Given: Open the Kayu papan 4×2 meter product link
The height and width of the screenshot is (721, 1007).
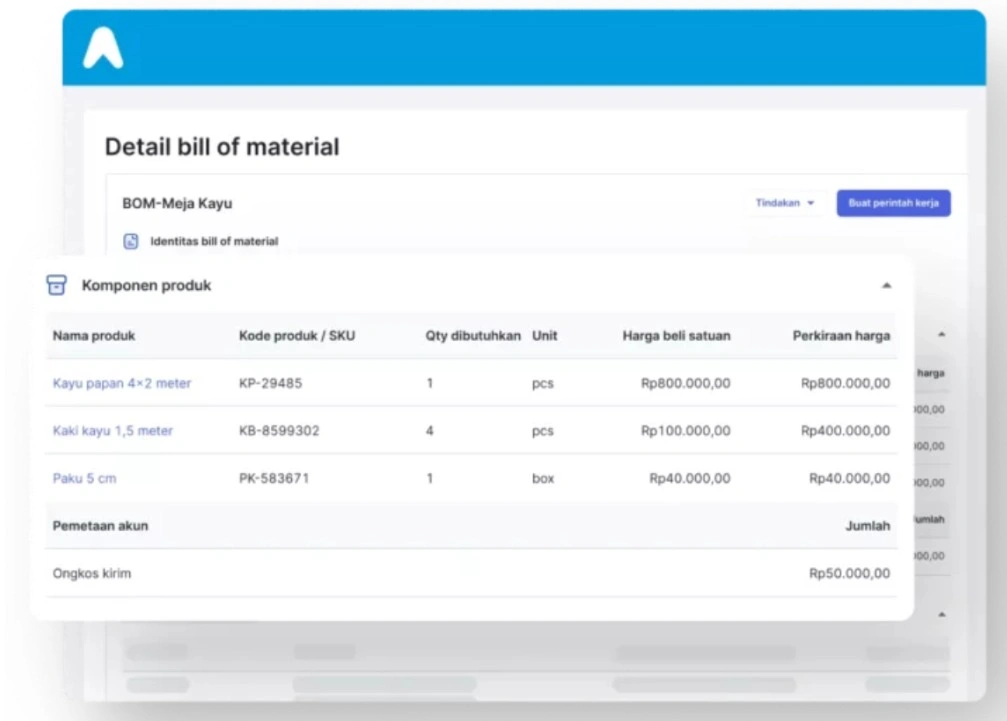Looking at the screenshot, I should [x=121, y=383].
